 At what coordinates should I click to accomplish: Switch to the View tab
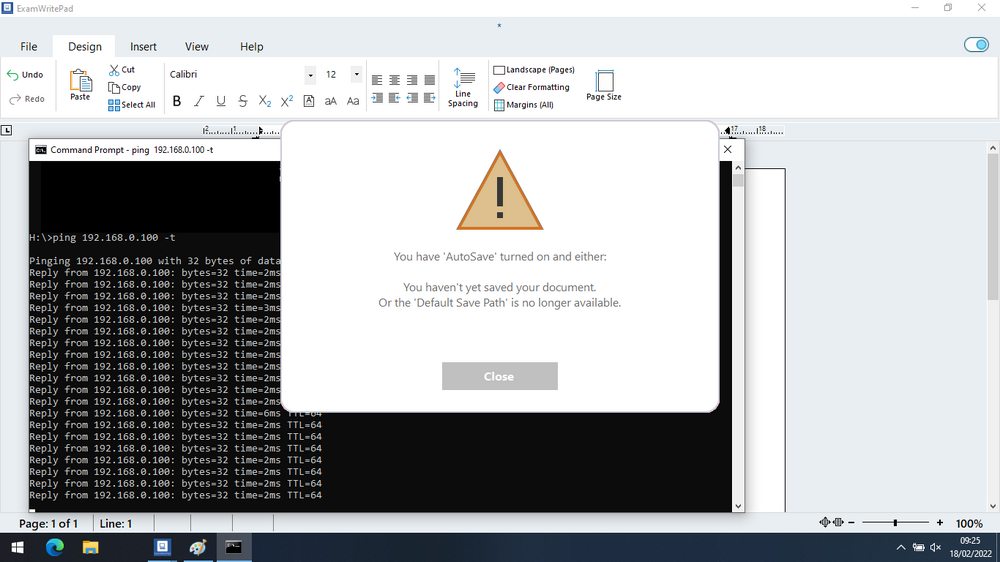pyautogui.click(x=196, y=47)
